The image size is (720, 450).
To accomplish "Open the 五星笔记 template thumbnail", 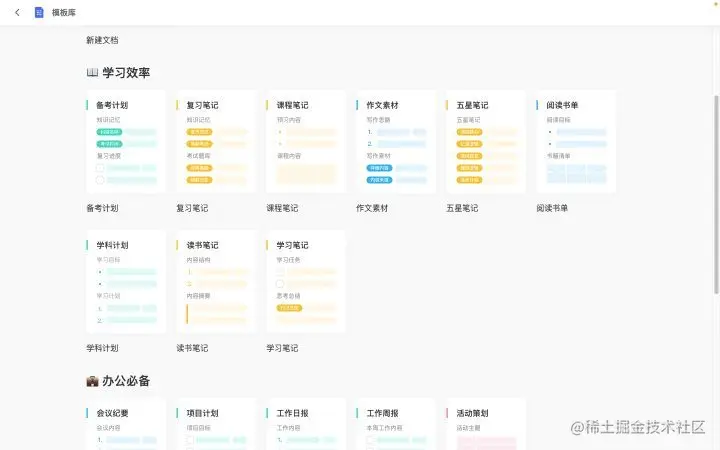I will click(486, 141).
